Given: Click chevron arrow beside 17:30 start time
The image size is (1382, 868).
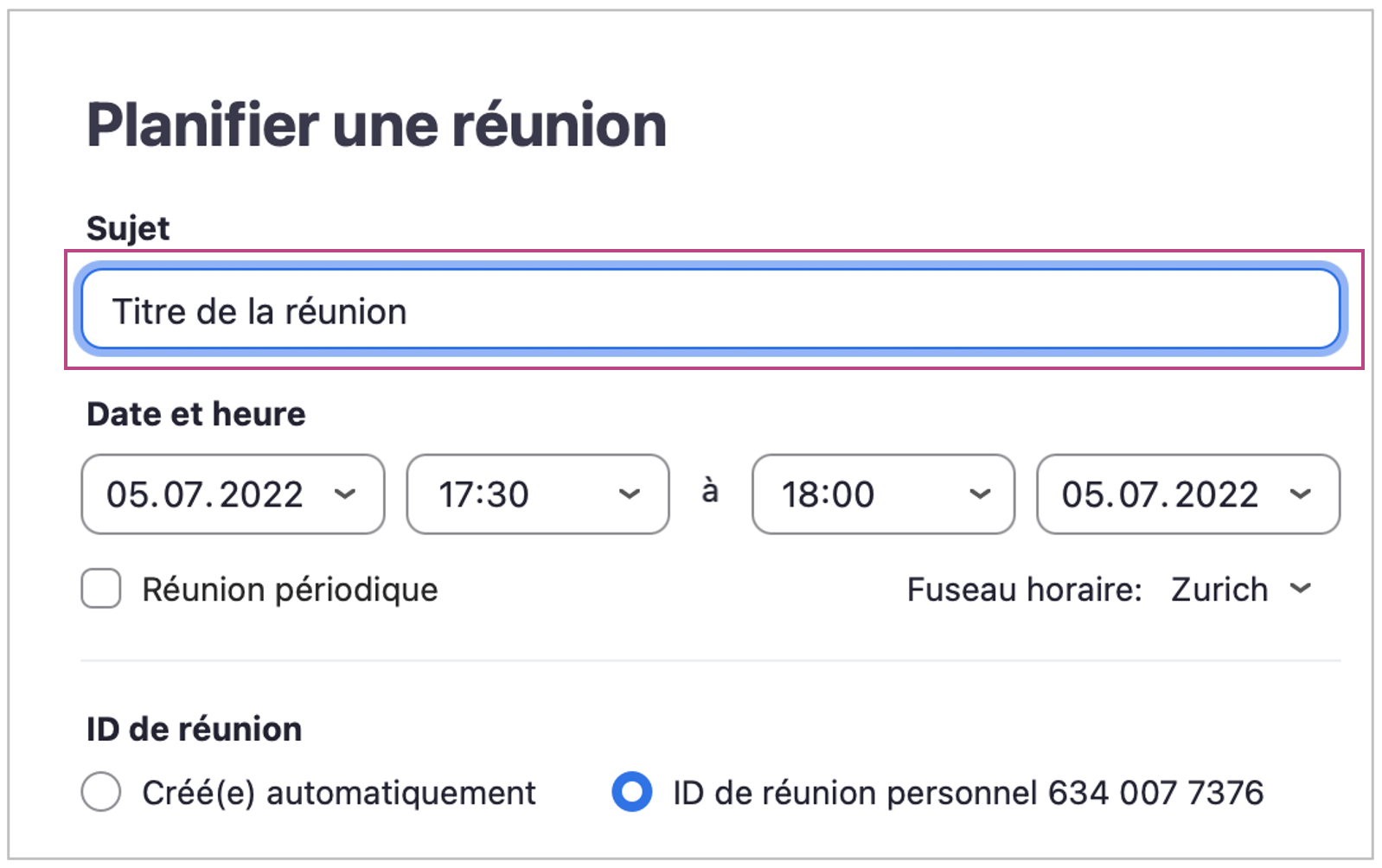Looking at the screenshot, I should (630, 495).
